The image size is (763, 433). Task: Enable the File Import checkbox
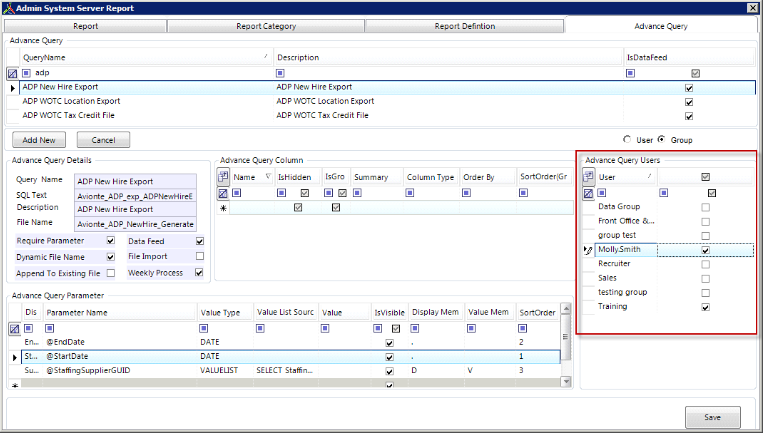[200, 256]
